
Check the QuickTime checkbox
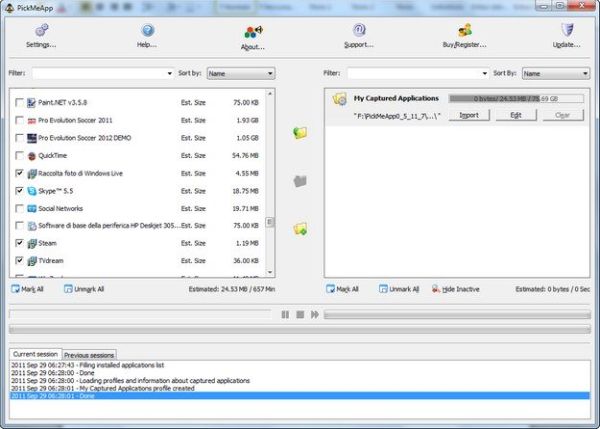(19, 155)
